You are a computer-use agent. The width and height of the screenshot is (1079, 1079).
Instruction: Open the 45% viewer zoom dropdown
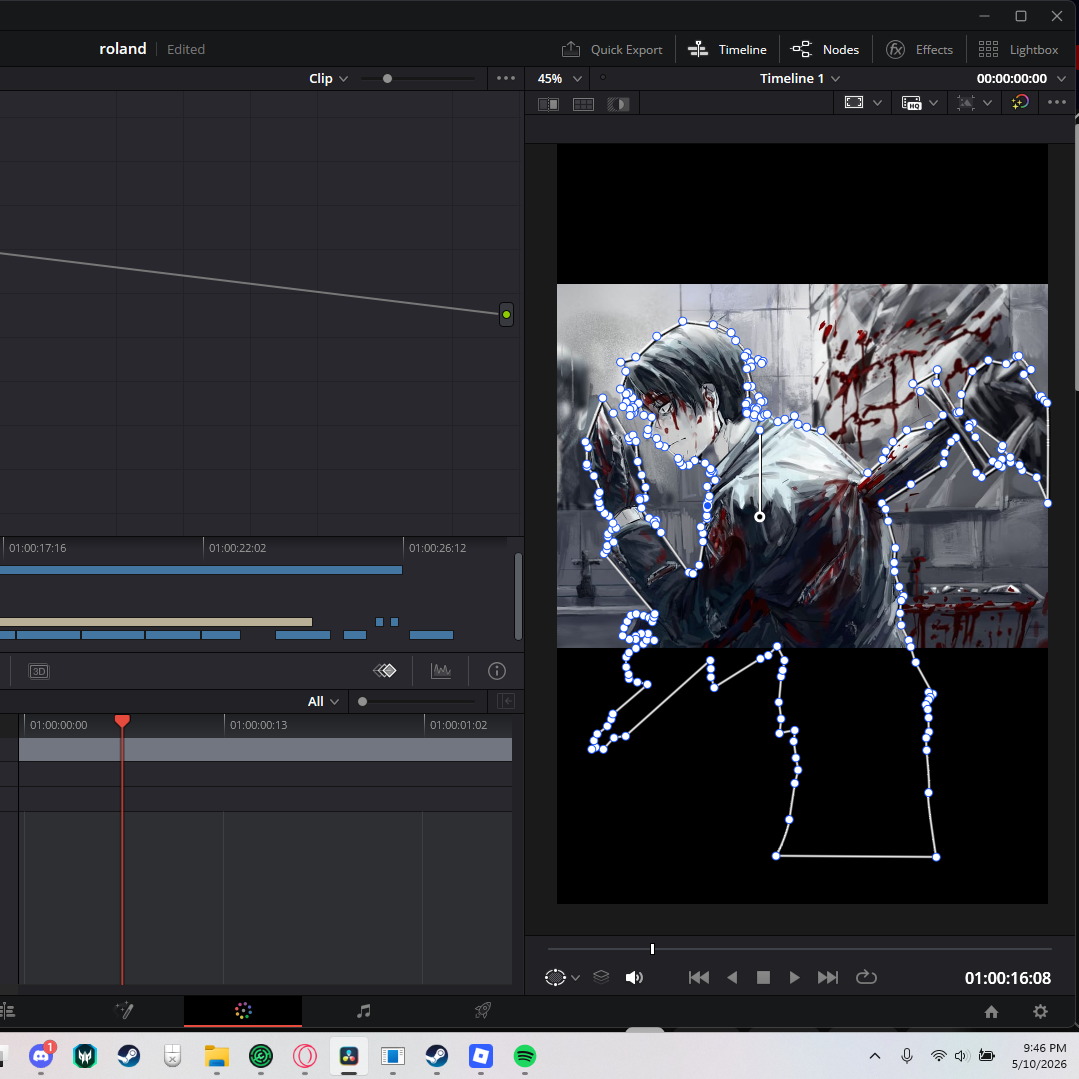[559, 78]
